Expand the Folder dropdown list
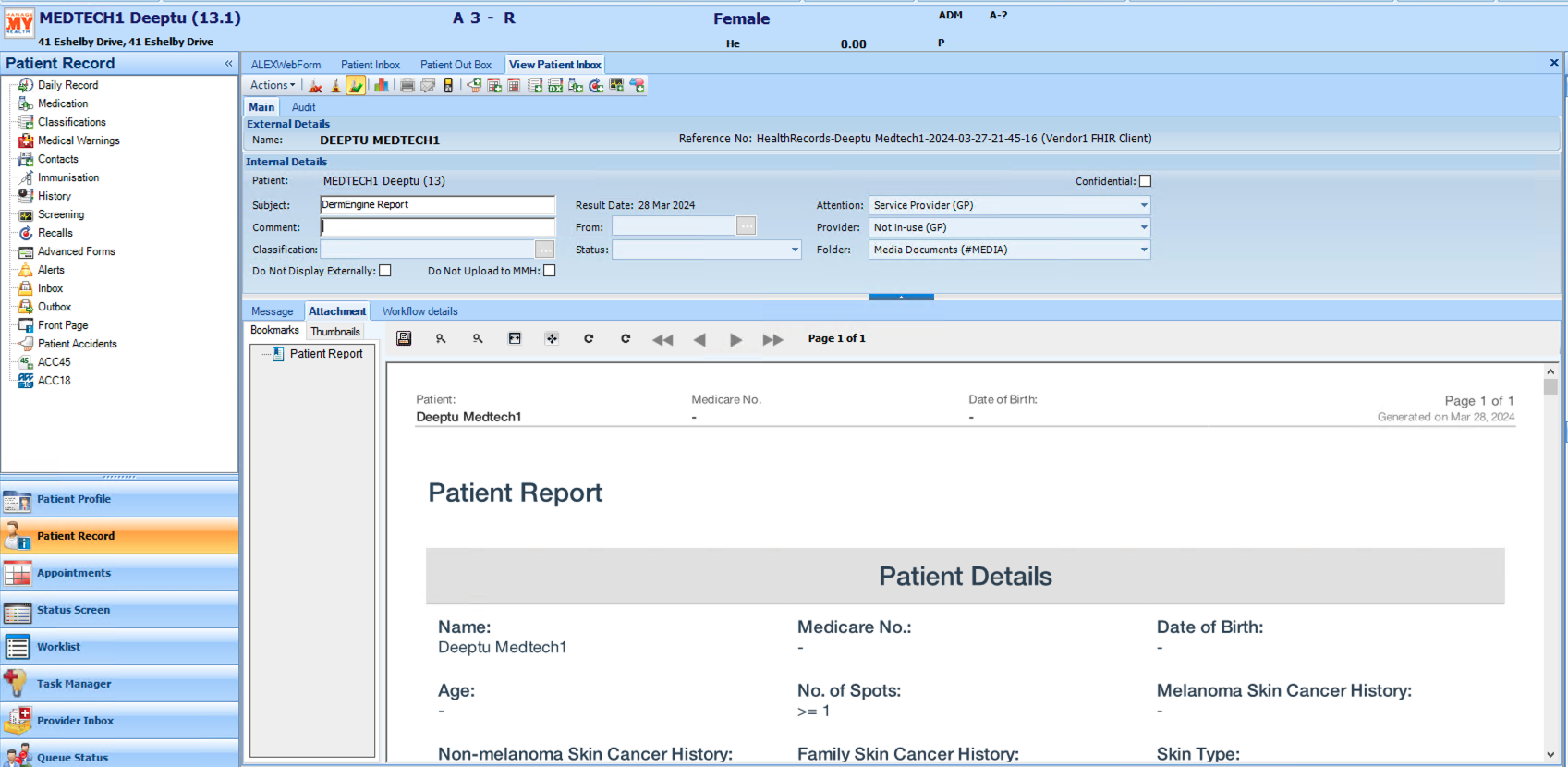This screenshot has width=1568, height=767. click(x=1143, y=250)
